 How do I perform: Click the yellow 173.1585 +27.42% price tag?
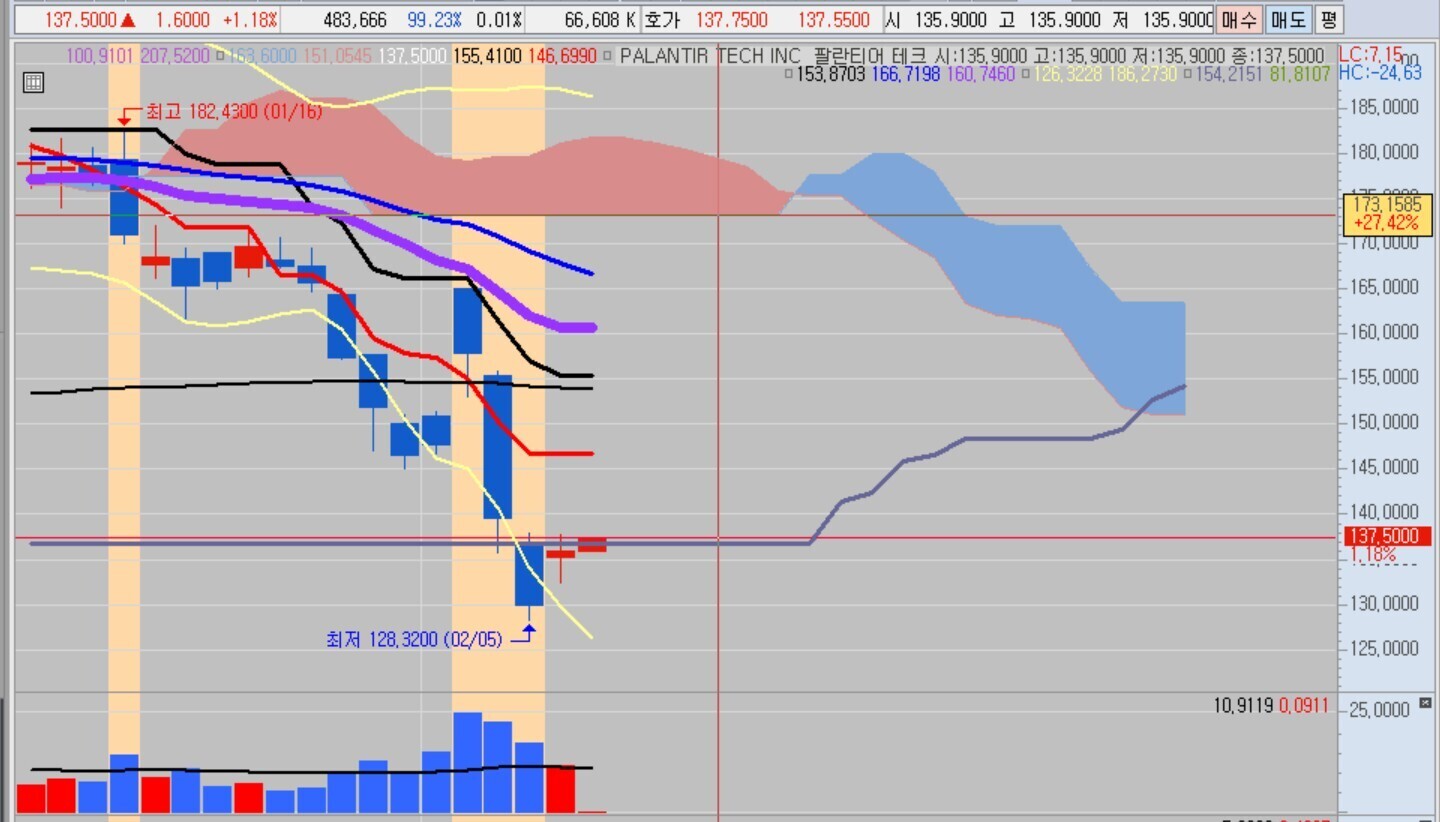click(x=1386, y=213)
